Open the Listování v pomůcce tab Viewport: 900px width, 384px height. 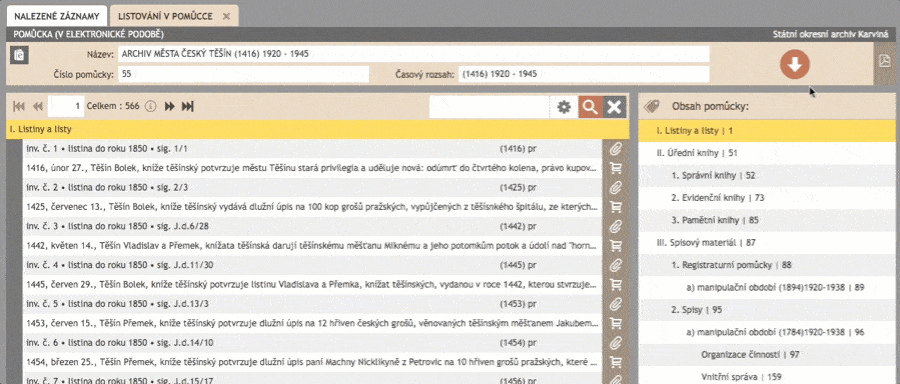tap(165, 16)
